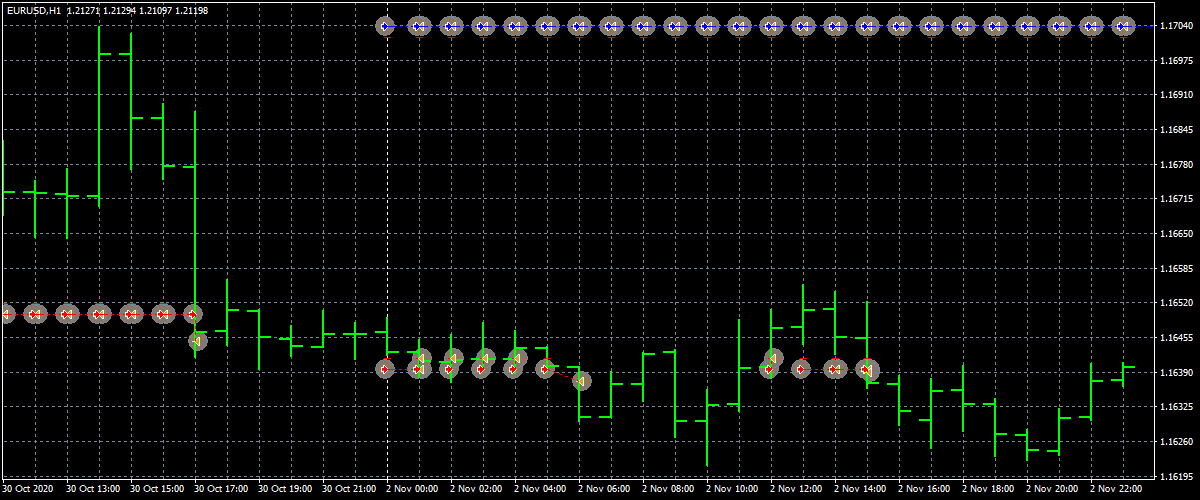
Task: Select the rightmost red arrow marker in the left-edge row
Action: 194,314
